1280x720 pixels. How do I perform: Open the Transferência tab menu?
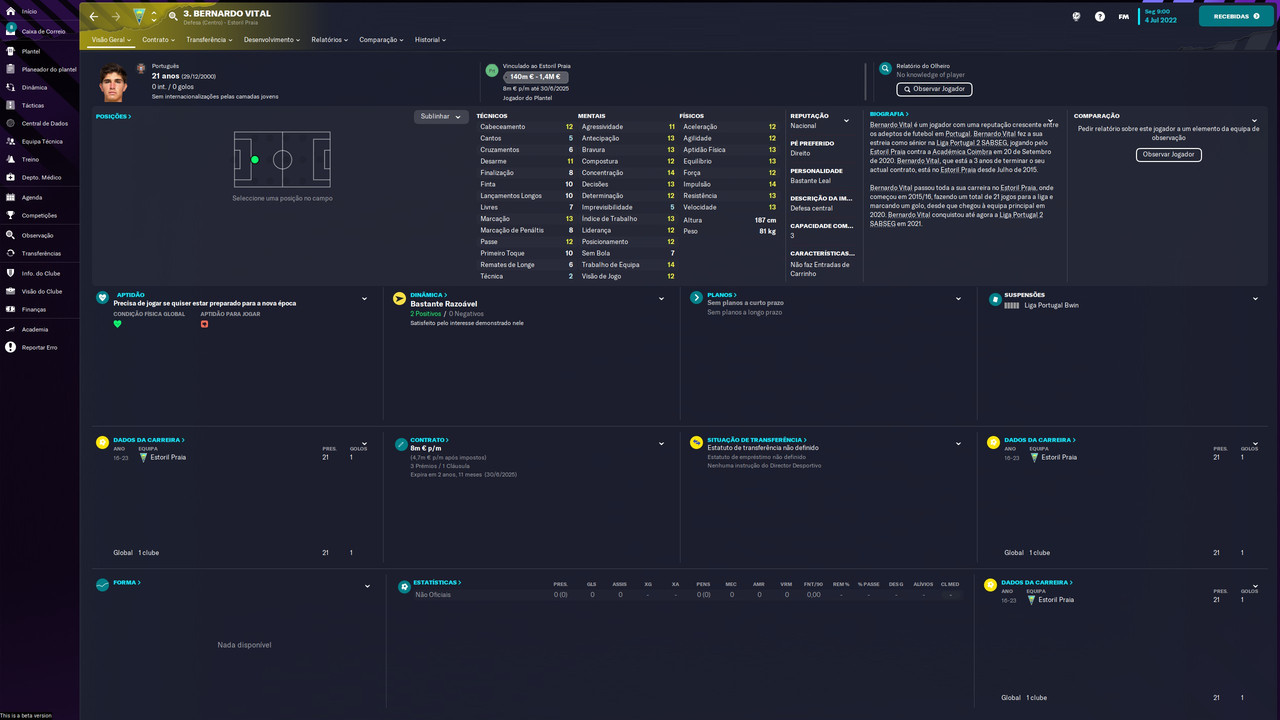[x=209, y=40]
